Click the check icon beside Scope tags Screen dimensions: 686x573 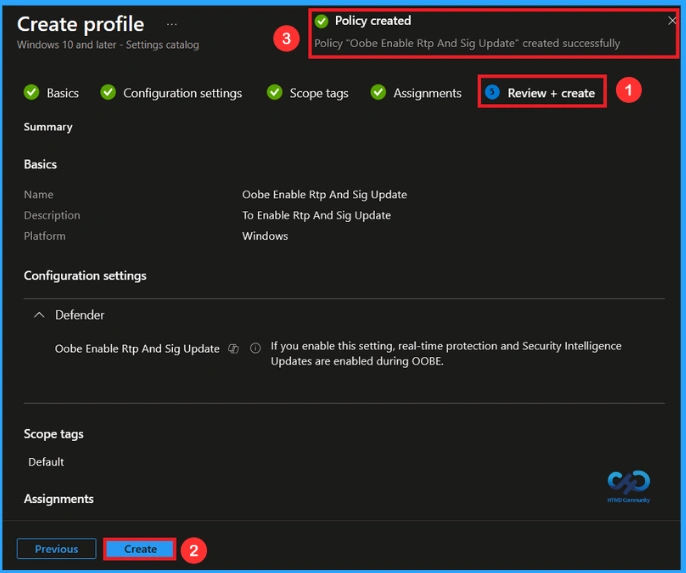pos(274,92)
